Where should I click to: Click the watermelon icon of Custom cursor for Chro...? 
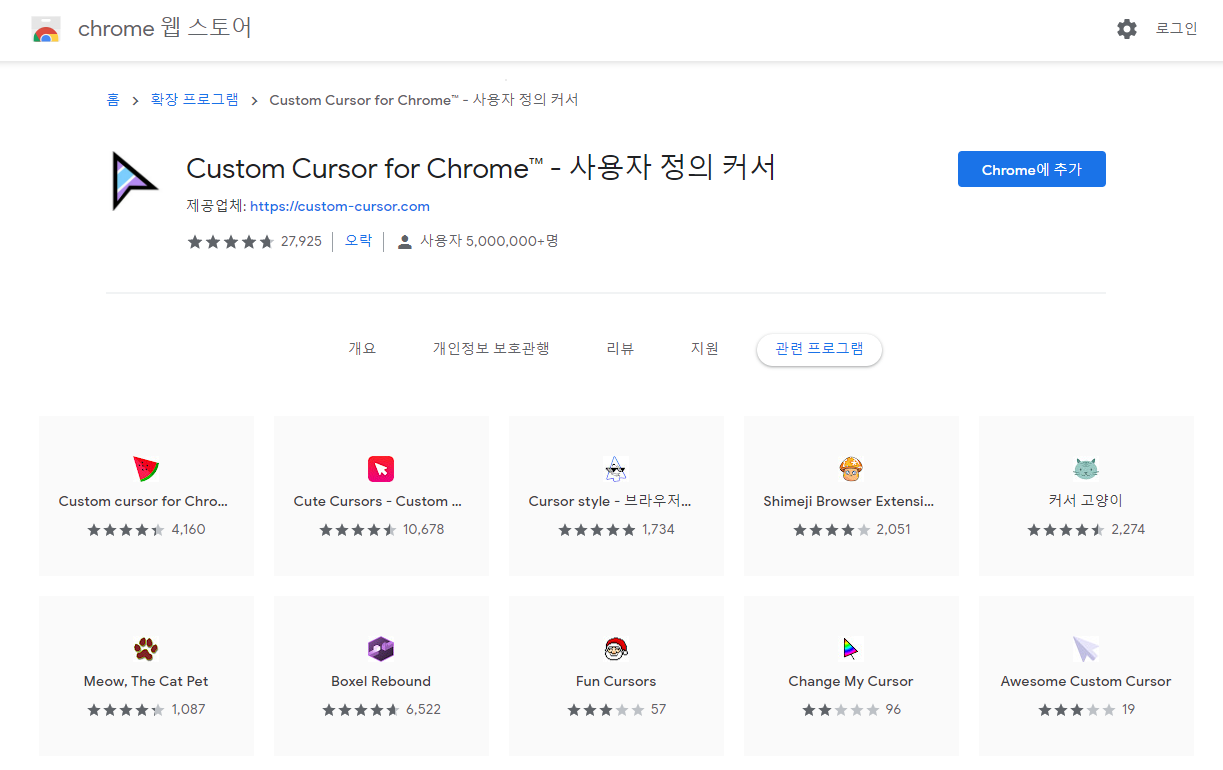(146, 468)
